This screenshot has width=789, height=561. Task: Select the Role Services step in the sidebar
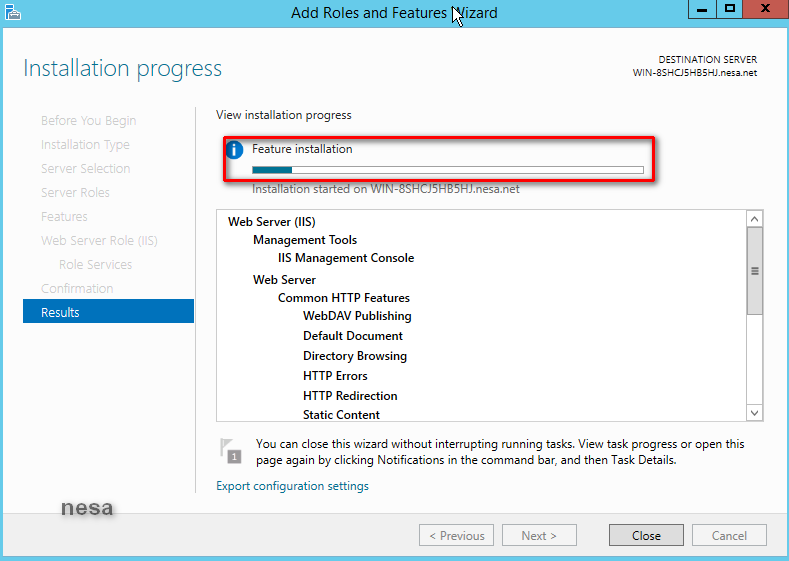click(x=96, y=265)
